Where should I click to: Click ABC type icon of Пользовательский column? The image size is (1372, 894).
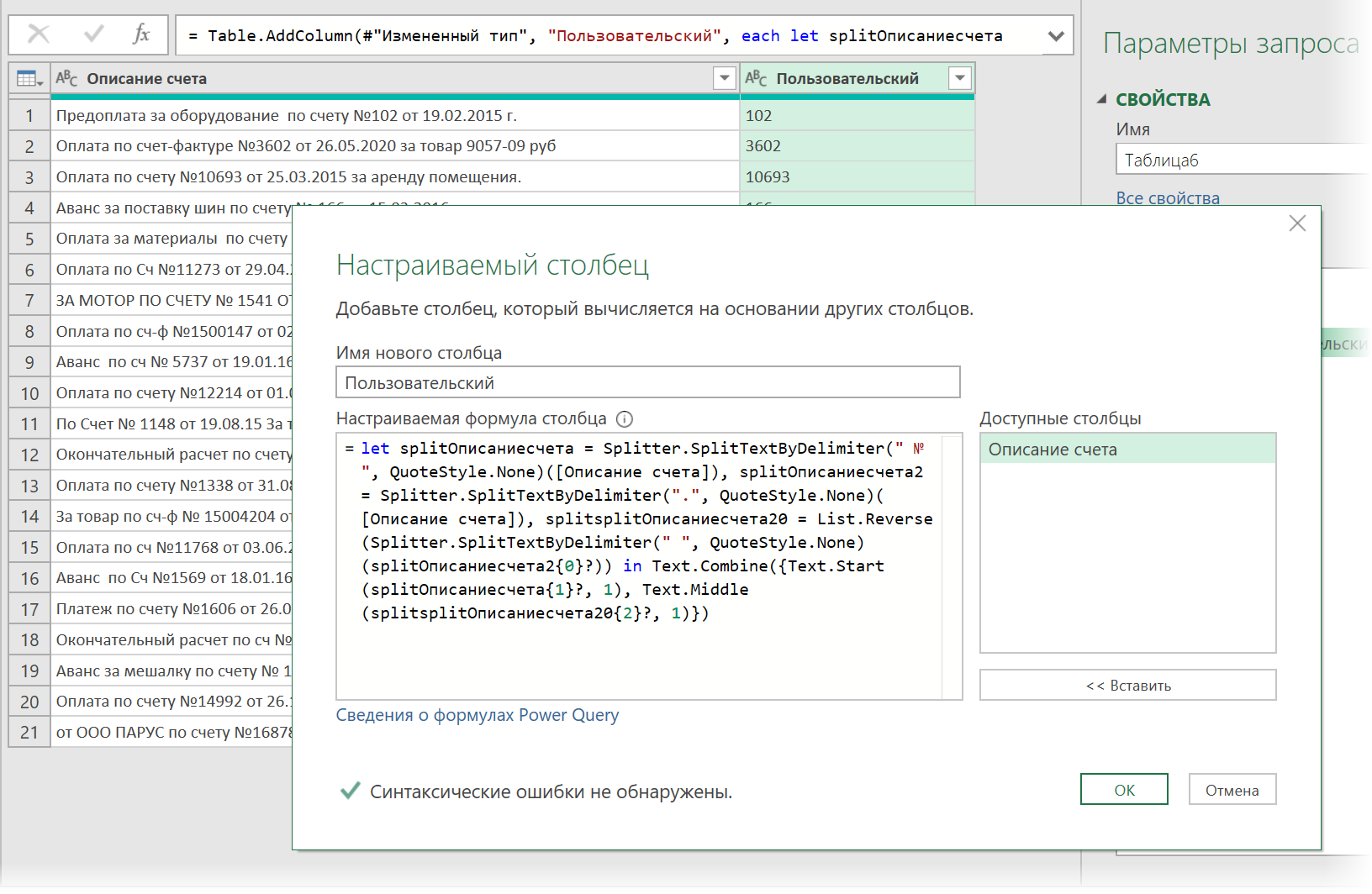(756, 78)
